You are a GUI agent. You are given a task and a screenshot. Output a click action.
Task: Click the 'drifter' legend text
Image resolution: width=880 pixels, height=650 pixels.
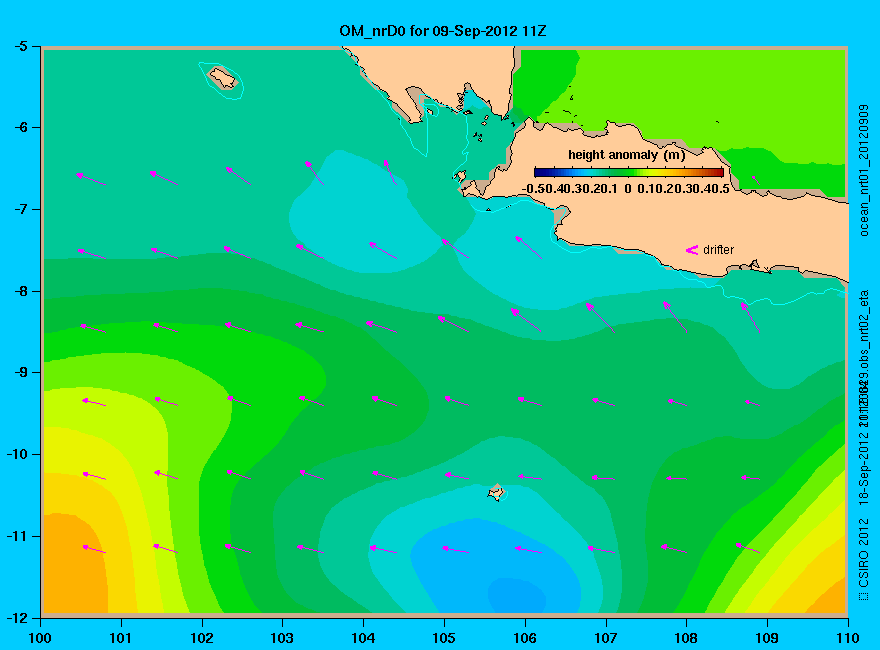(718, 250)
